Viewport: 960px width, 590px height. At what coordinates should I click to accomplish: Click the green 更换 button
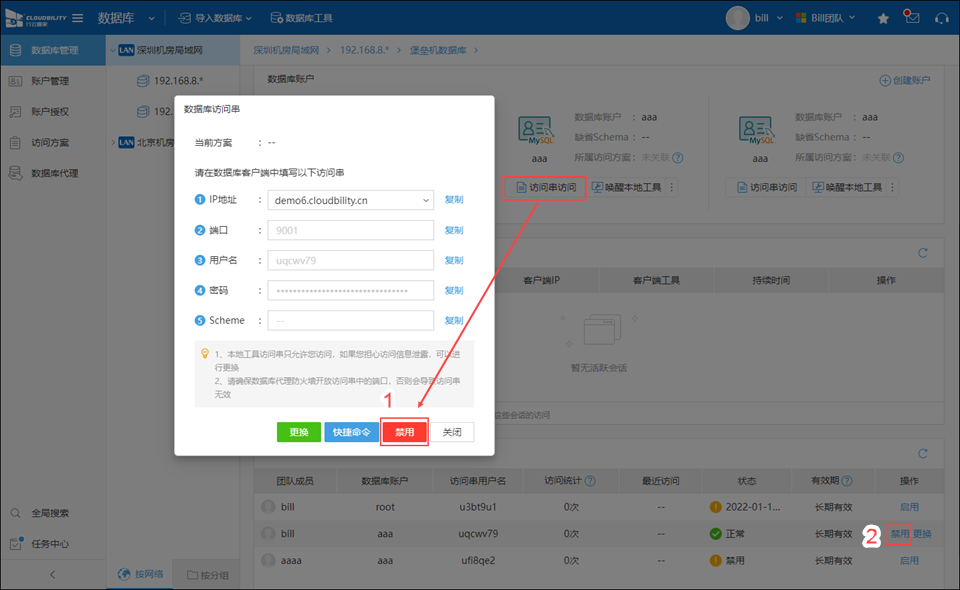click(298, 432)
